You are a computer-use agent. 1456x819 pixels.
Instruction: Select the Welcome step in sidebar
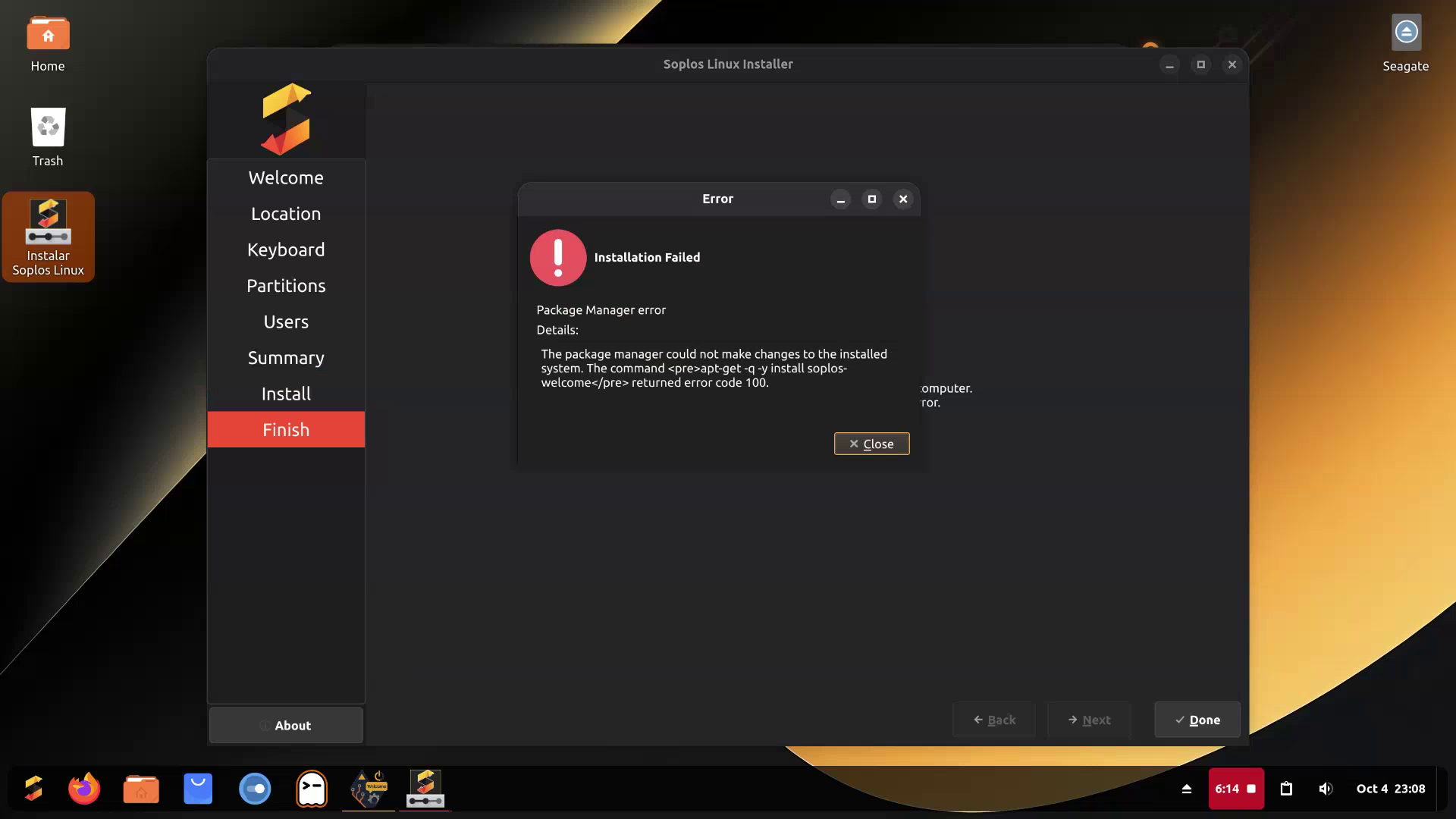point(286,177)
